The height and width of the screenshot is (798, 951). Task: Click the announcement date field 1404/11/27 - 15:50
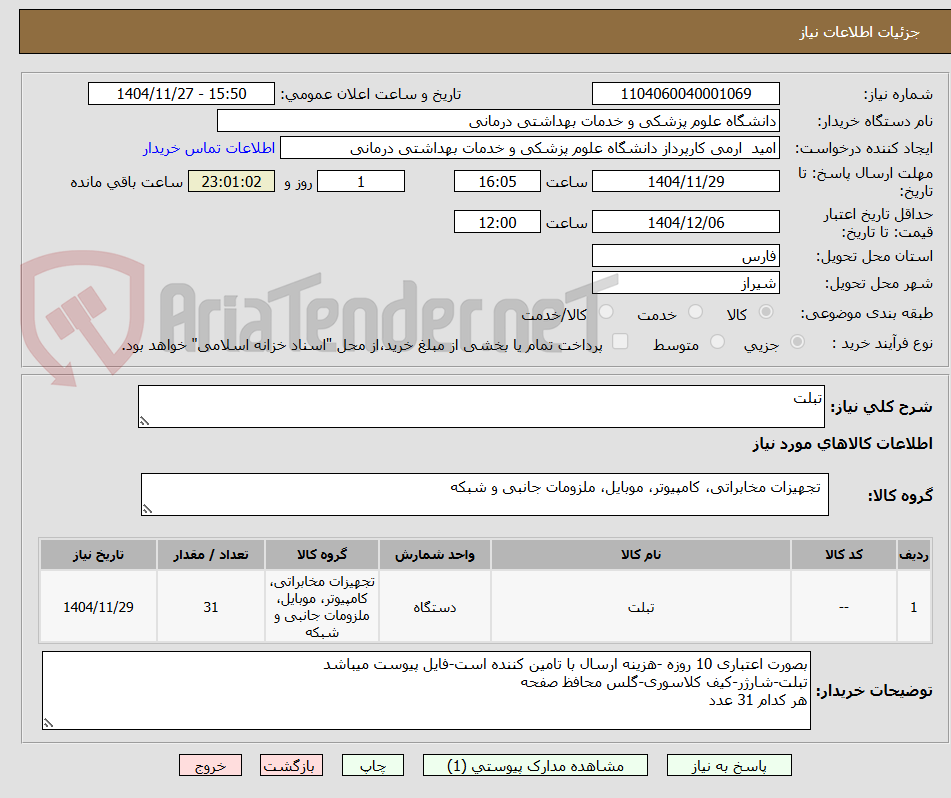181,94
